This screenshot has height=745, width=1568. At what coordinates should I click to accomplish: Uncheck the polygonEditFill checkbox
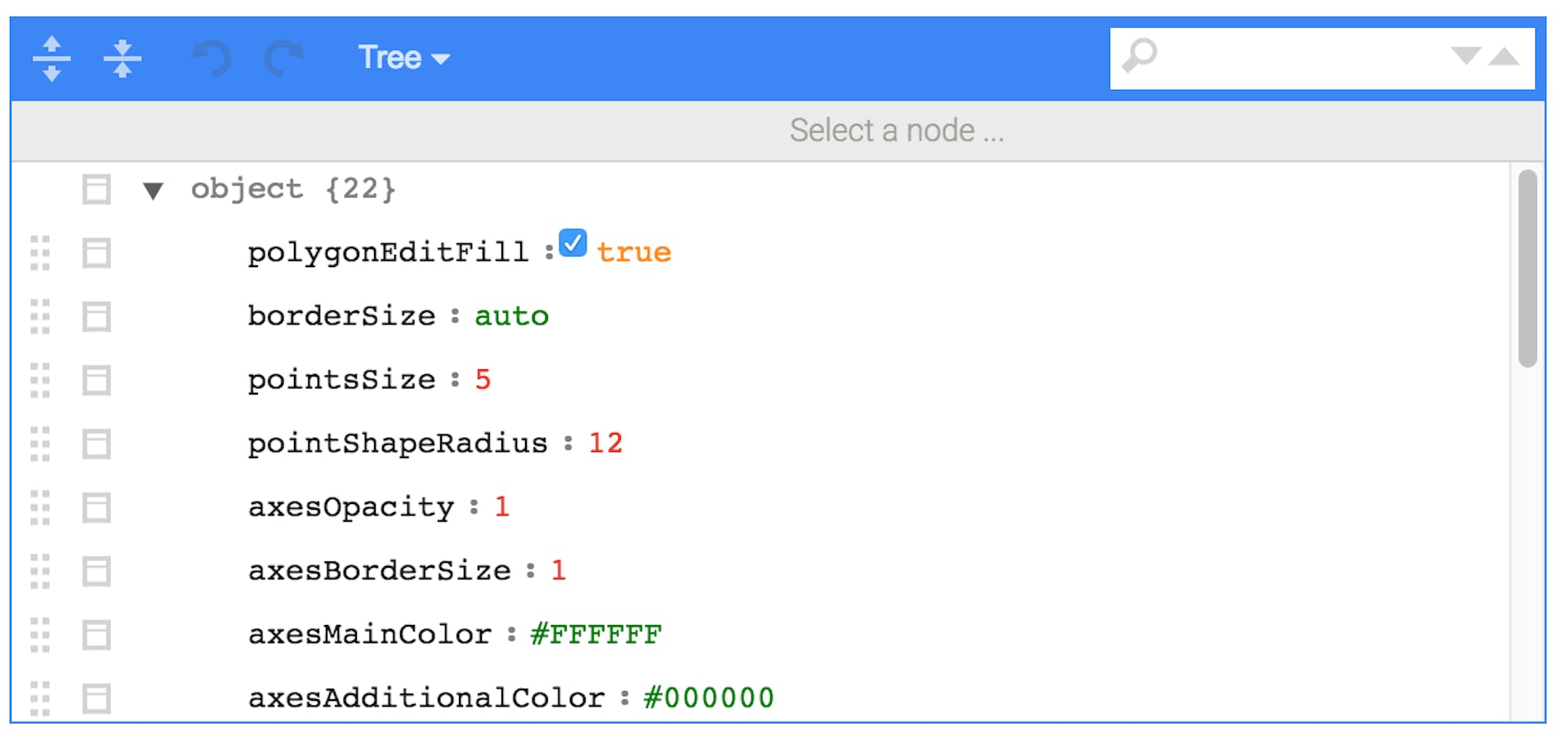pyautogui.click(x=574, y=243)
